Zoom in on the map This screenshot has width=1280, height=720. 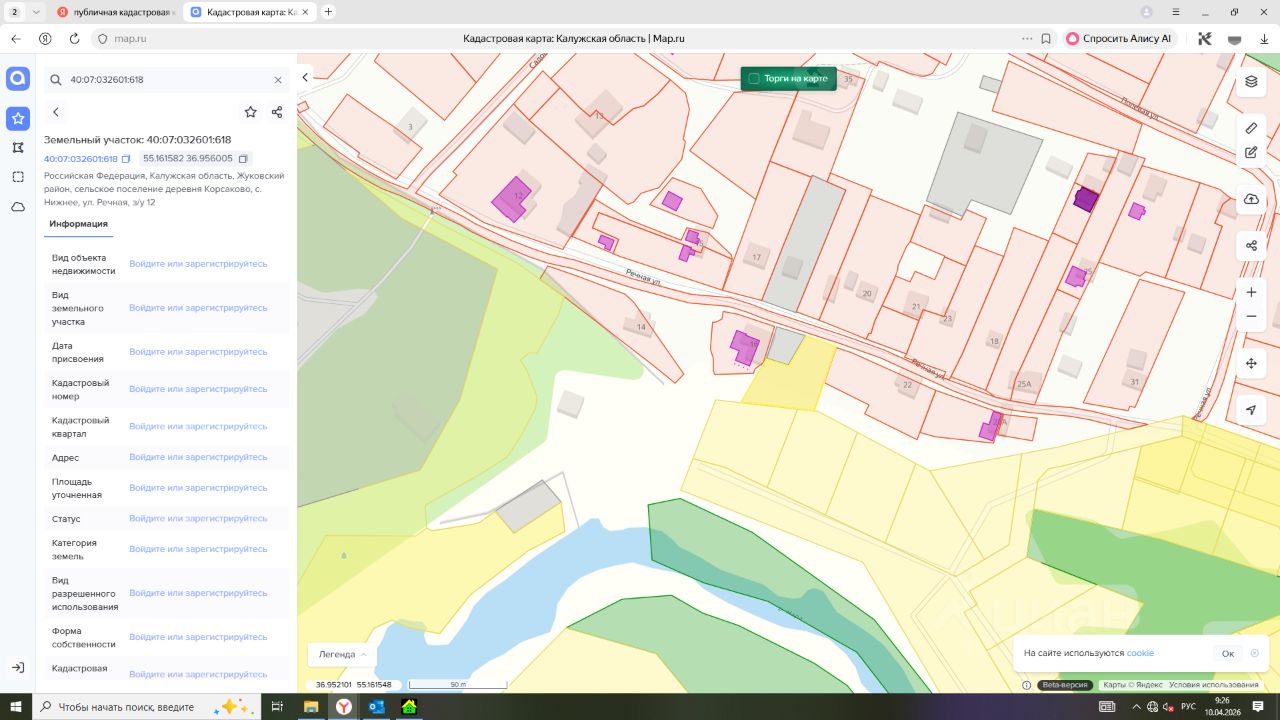(1251, 292)
